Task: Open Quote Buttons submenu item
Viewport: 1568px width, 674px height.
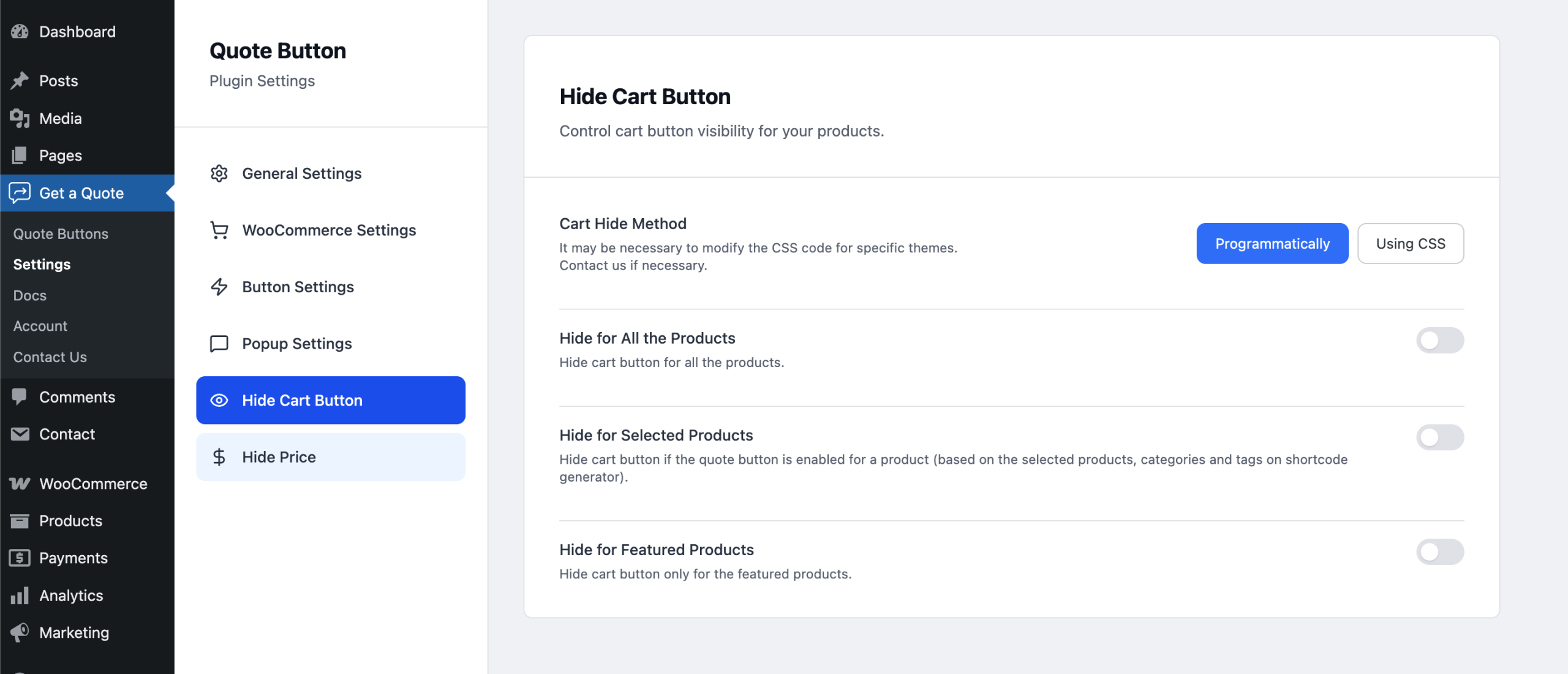Action: [x=61, y=234]
